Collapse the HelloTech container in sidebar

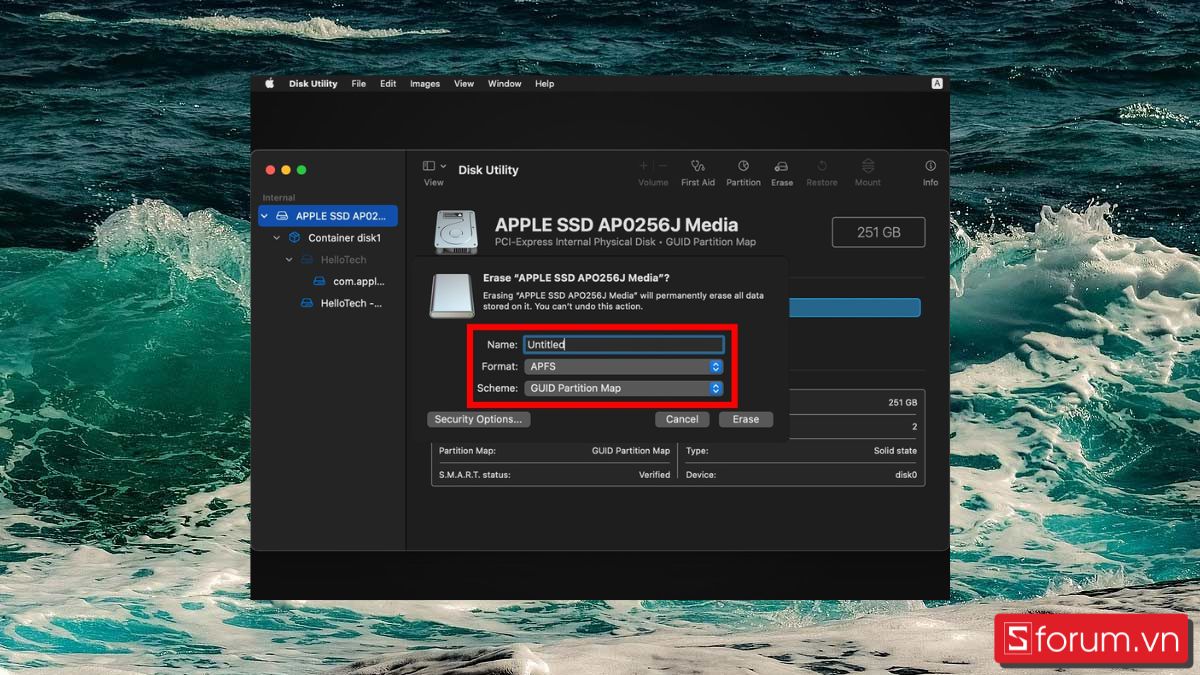coord(288,259)
